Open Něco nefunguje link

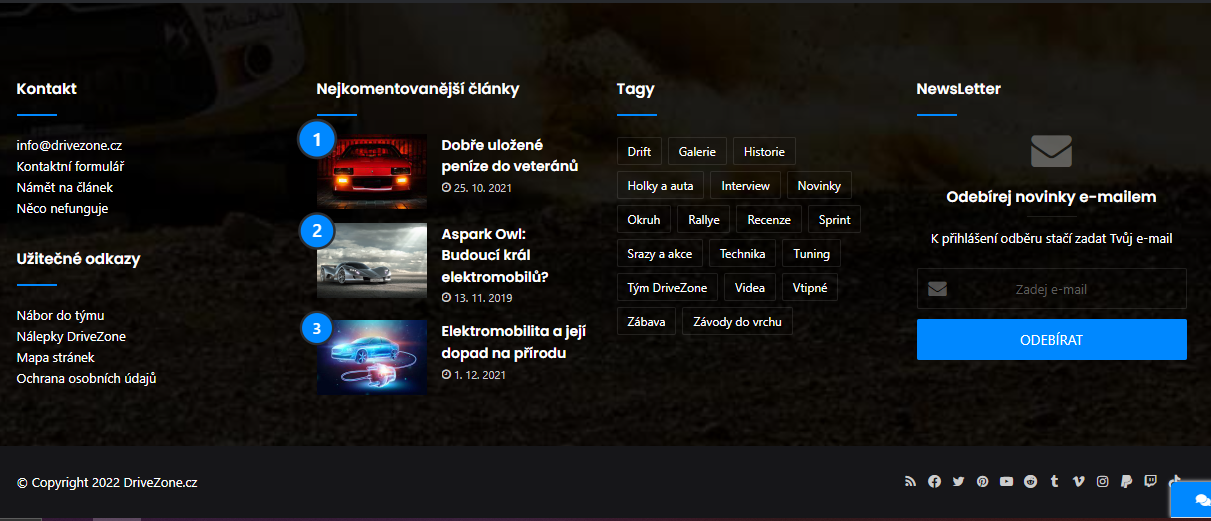coord(62,208)
